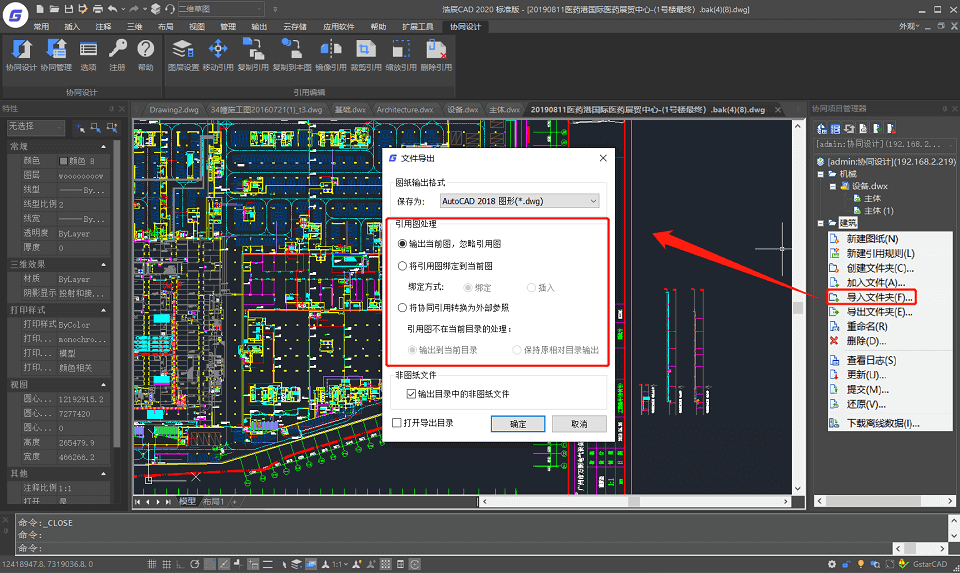Collapse the 三维效果 properties section
This screenshot has width=960, height=573.
103,264
